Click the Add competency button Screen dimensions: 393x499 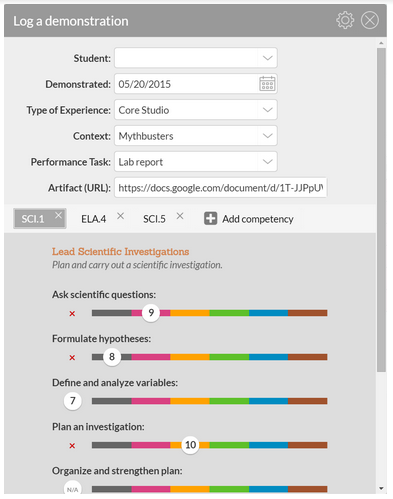(x=249, y=219)
